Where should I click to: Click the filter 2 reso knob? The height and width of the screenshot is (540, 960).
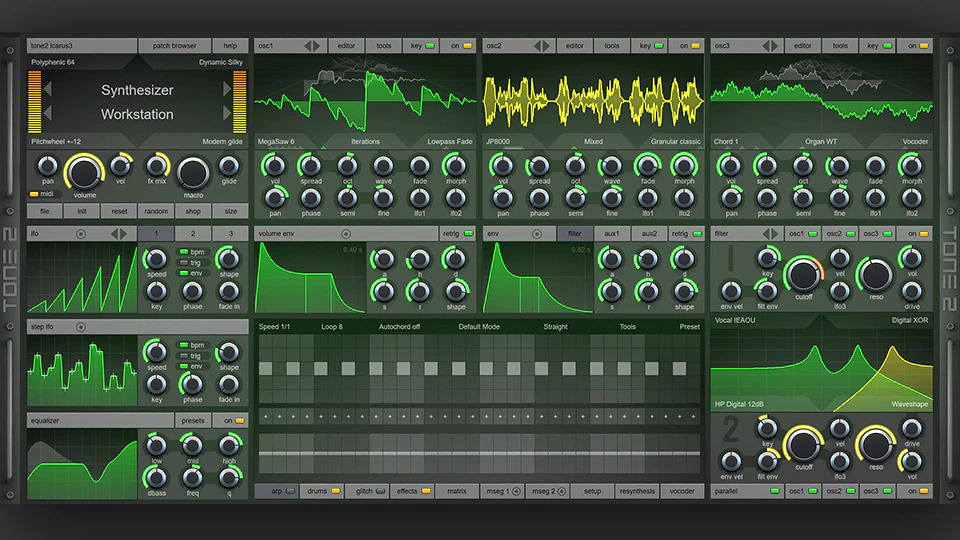pos(876,444)
